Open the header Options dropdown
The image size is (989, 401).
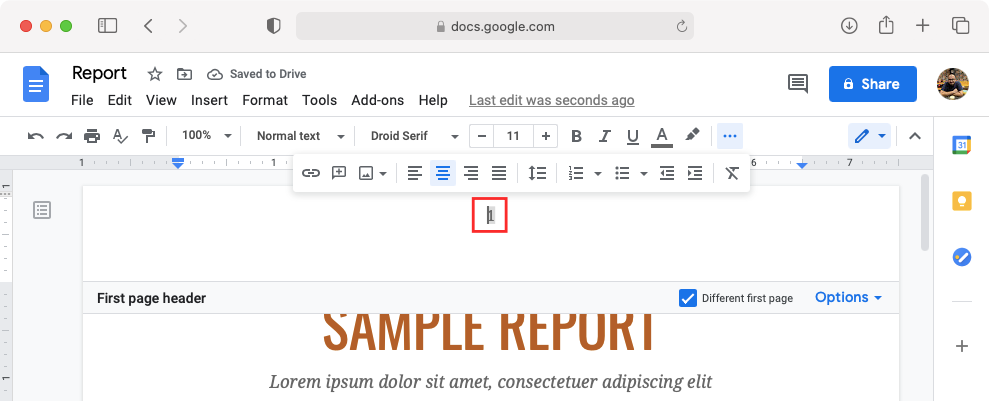point(848,298)
